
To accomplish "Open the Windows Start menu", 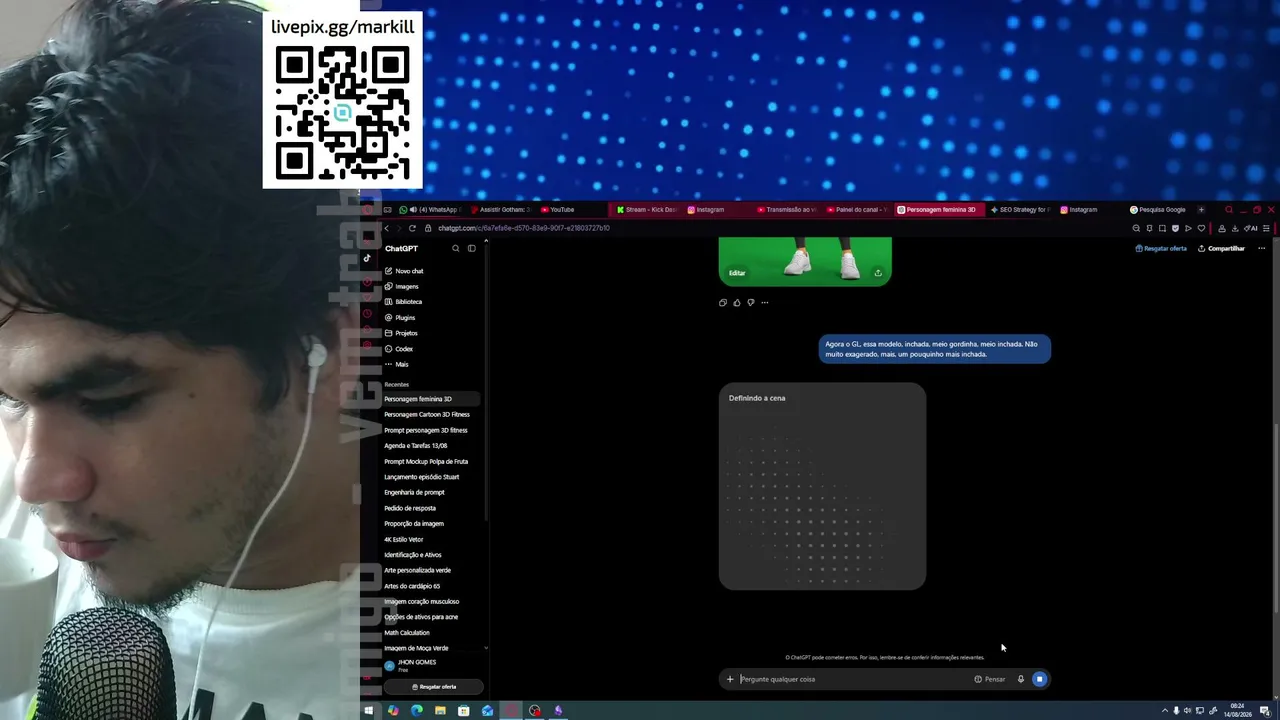I will (369, 711).
